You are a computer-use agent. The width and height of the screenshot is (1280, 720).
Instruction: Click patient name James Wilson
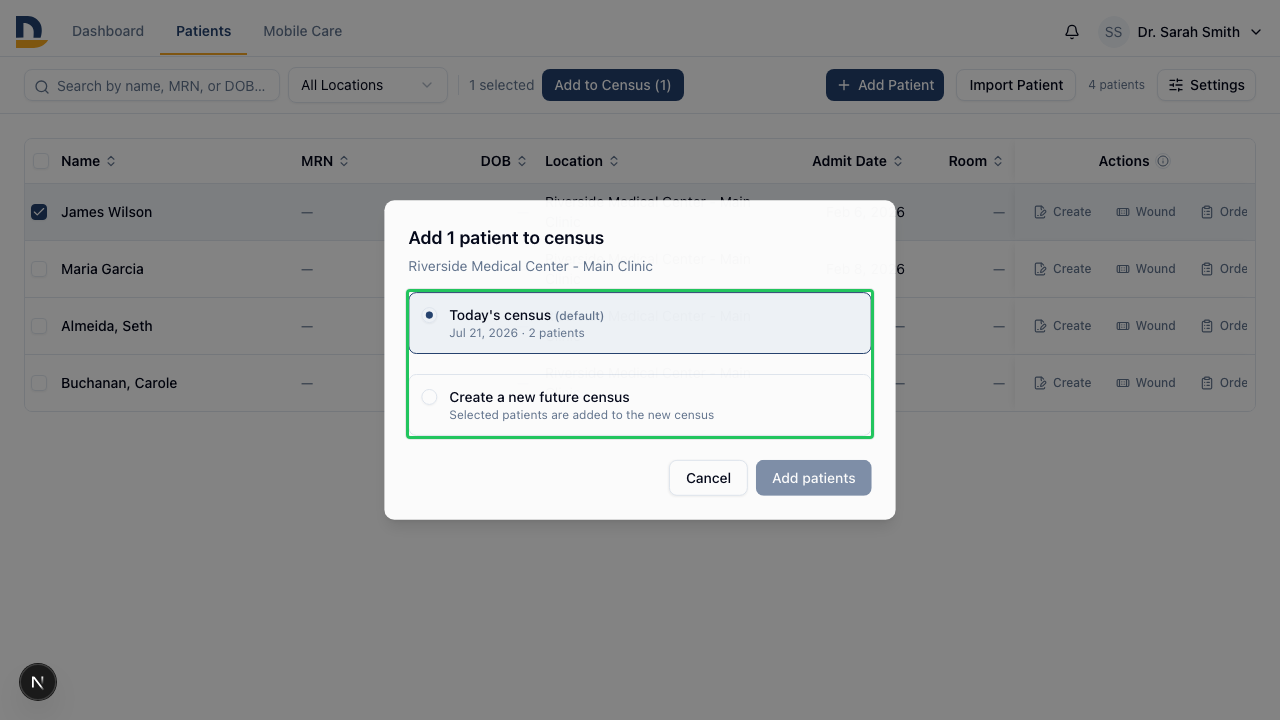click(107, 212)
